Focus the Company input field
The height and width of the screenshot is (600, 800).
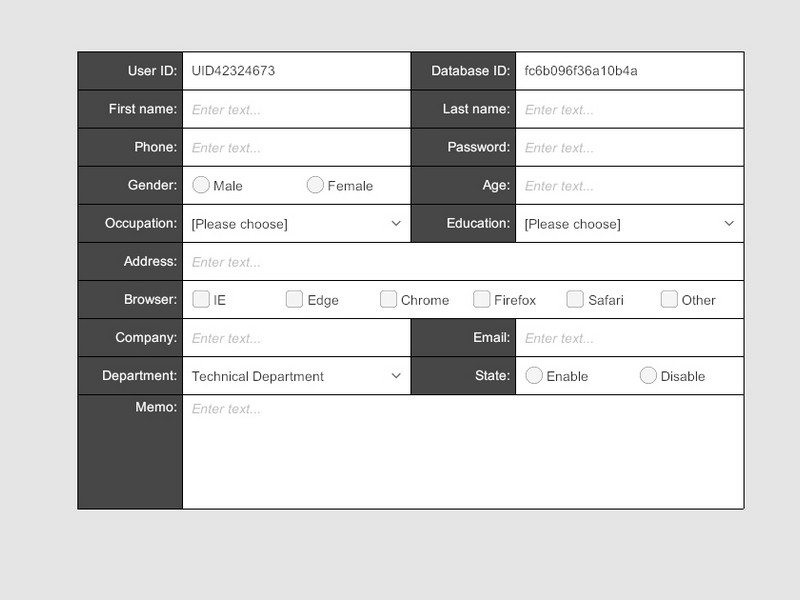(x=296, y=338)
